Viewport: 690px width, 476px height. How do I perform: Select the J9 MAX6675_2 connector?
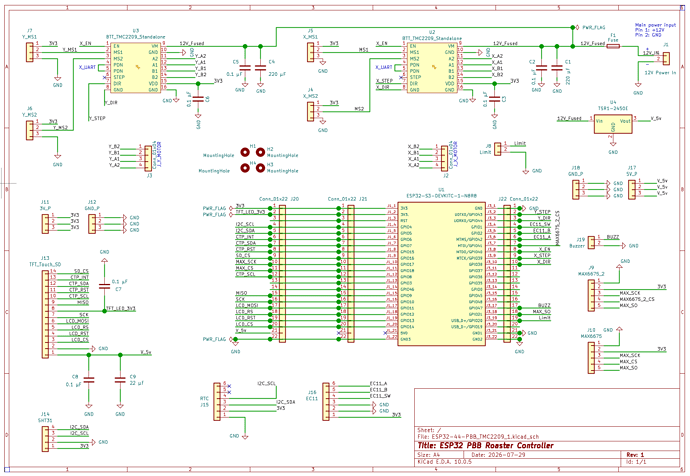coord(591,295)
